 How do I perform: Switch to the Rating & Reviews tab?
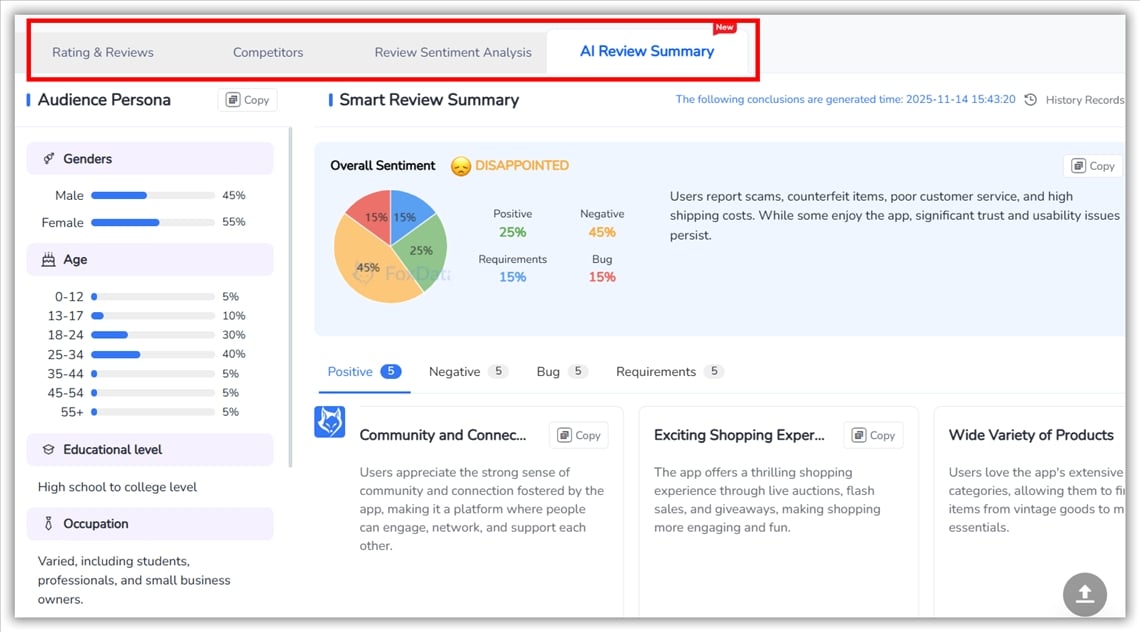pos(103,52)
